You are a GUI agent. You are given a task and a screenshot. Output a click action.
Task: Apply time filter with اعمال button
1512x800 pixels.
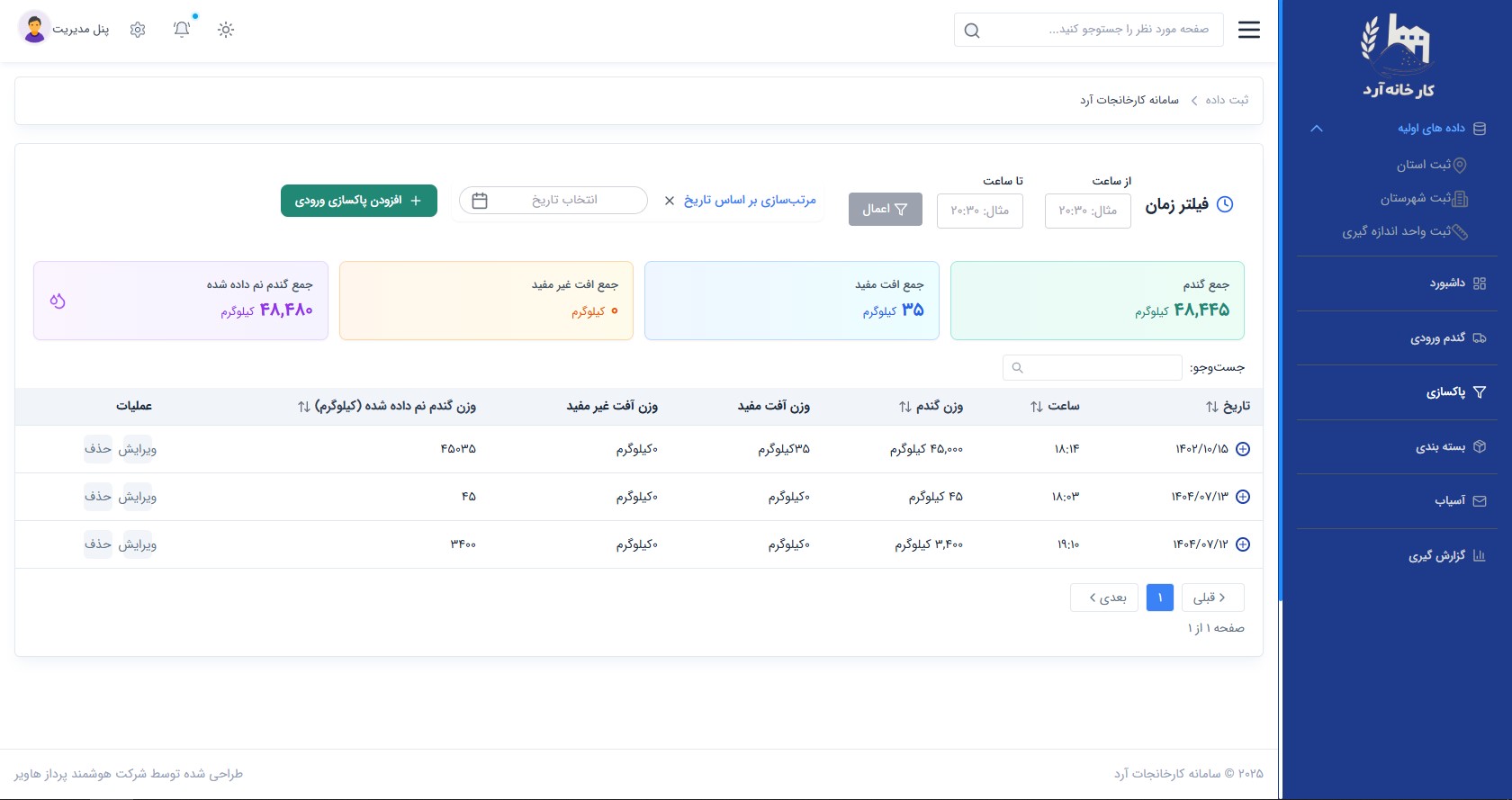(886, 210)
